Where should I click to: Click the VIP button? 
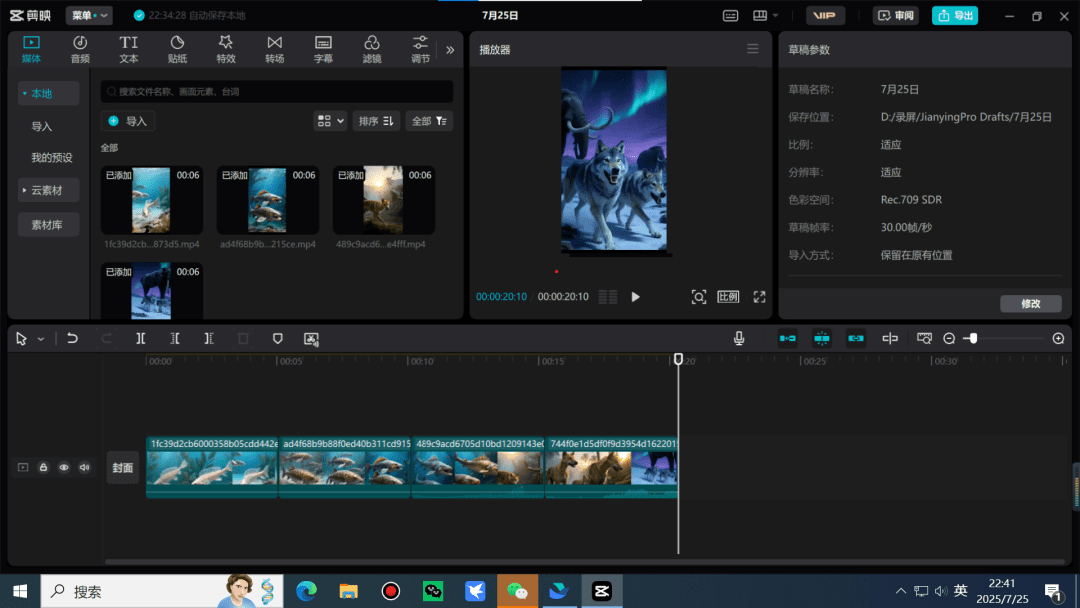tap(824, 15)
